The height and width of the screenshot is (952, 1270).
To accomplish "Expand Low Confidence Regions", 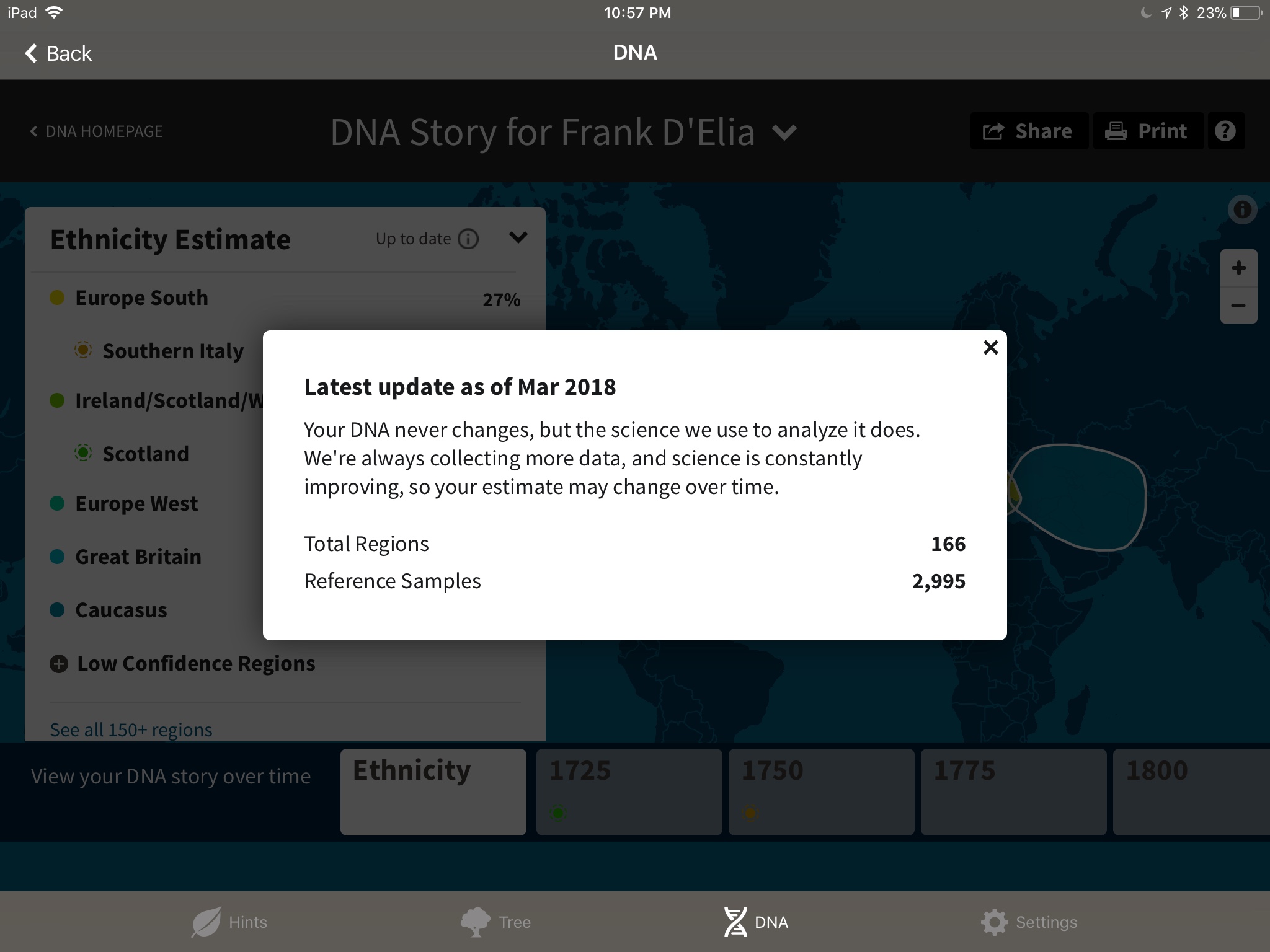I will click(59, 664).
